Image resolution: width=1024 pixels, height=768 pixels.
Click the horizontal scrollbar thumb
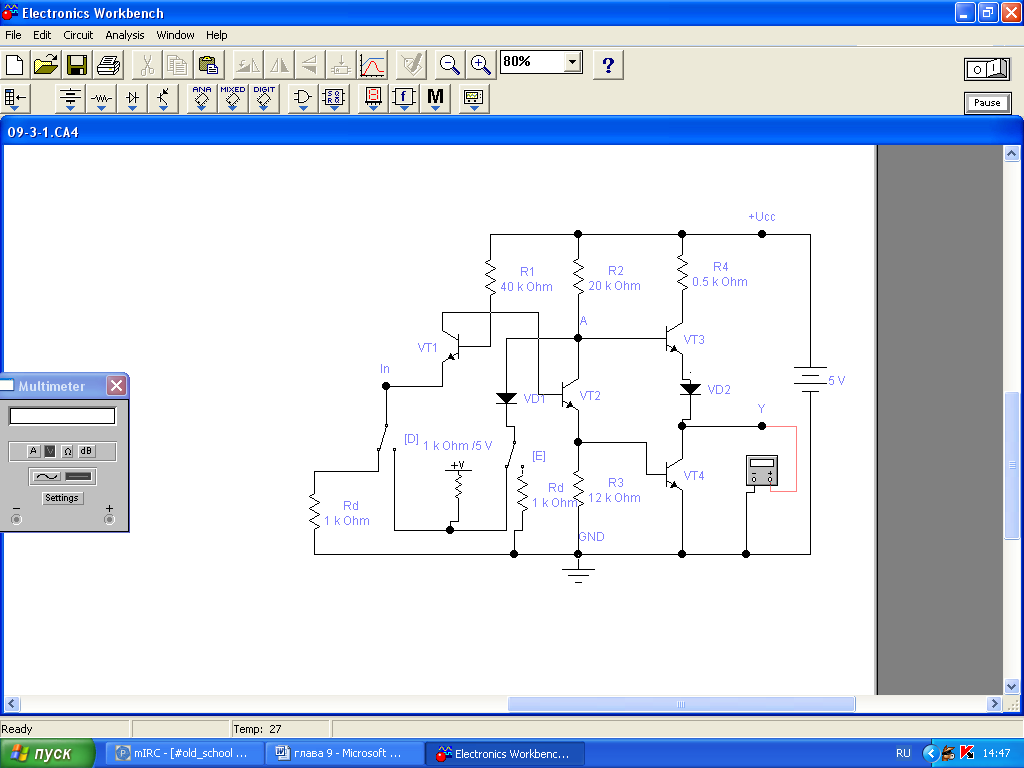pos(681,704)
